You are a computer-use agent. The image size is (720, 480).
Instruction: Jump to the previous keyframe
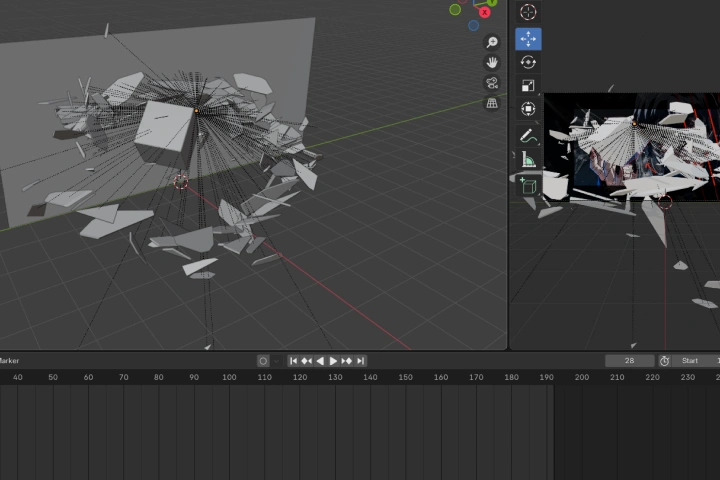click(x=306, y=361)
